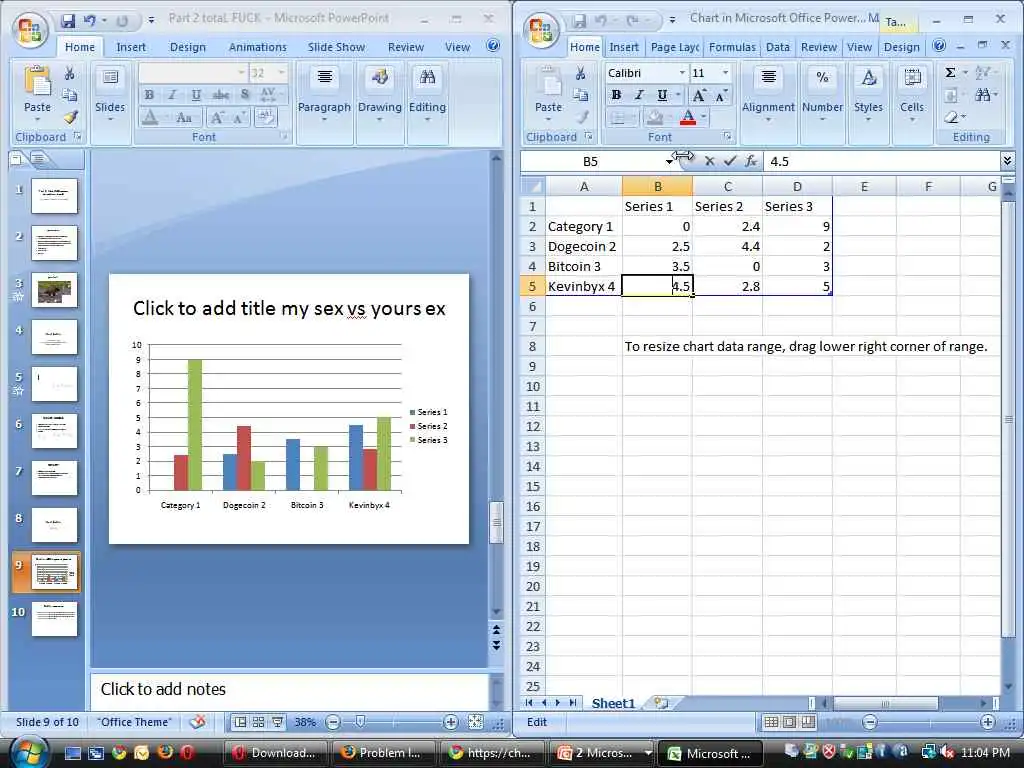Open Excel font size 11 dropdown
Viewport: 1024px width, 768px height.
point(725,72)
